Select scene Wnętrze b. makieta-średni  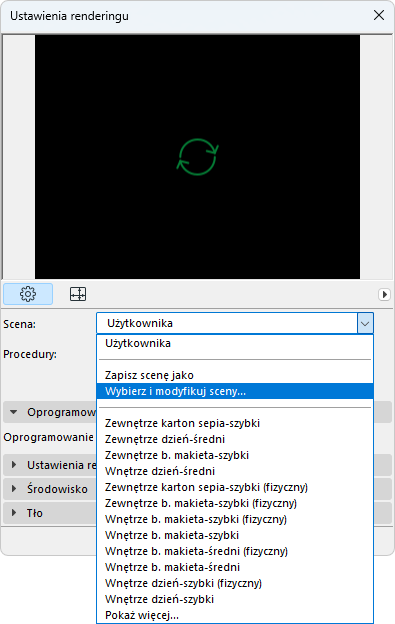pyautogui.click(x=235, y=567)
